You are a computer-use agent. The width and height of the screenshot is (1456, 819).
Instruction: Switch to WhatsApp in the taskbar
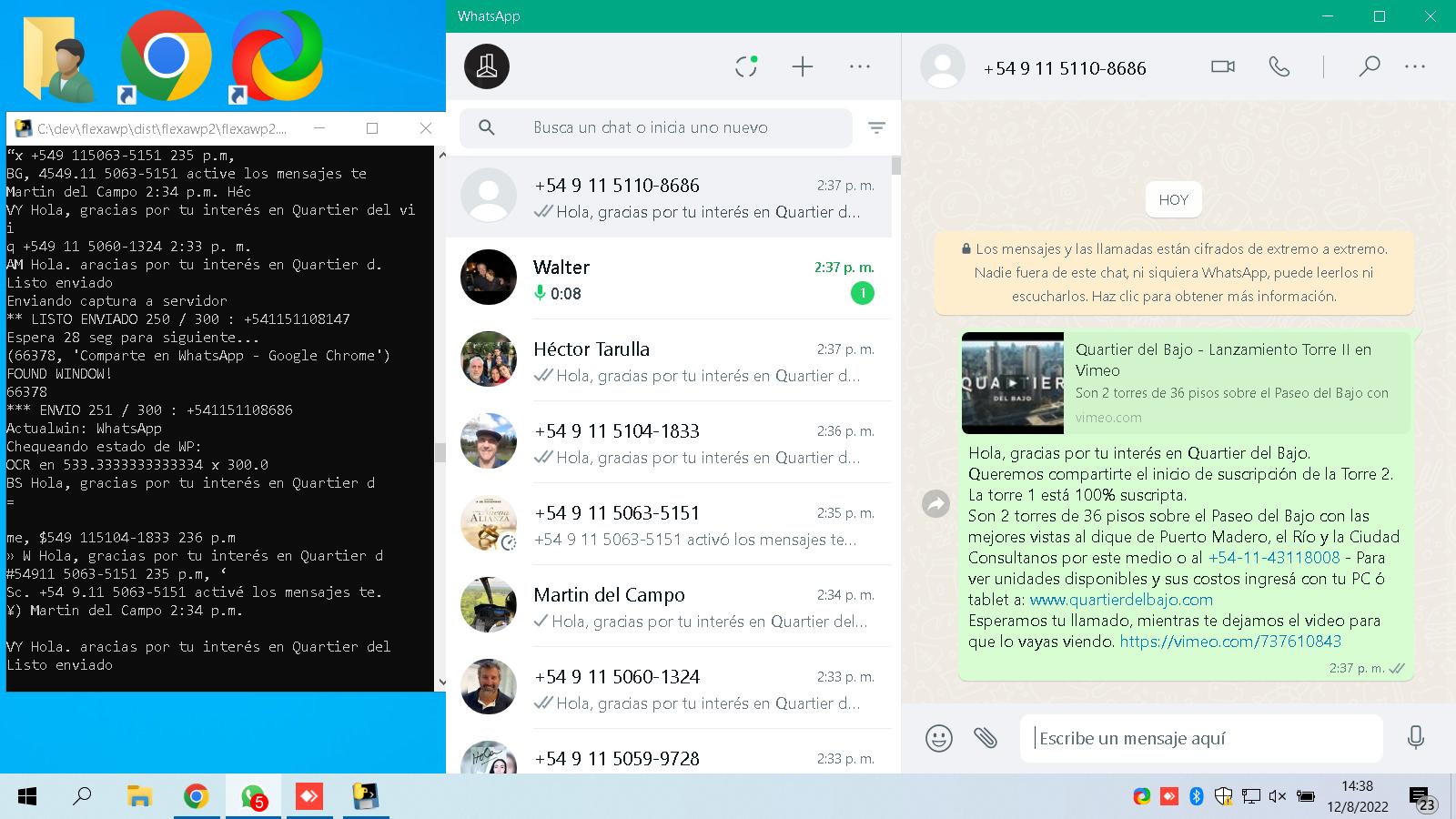pyautogui.click(x=253, y=797)
